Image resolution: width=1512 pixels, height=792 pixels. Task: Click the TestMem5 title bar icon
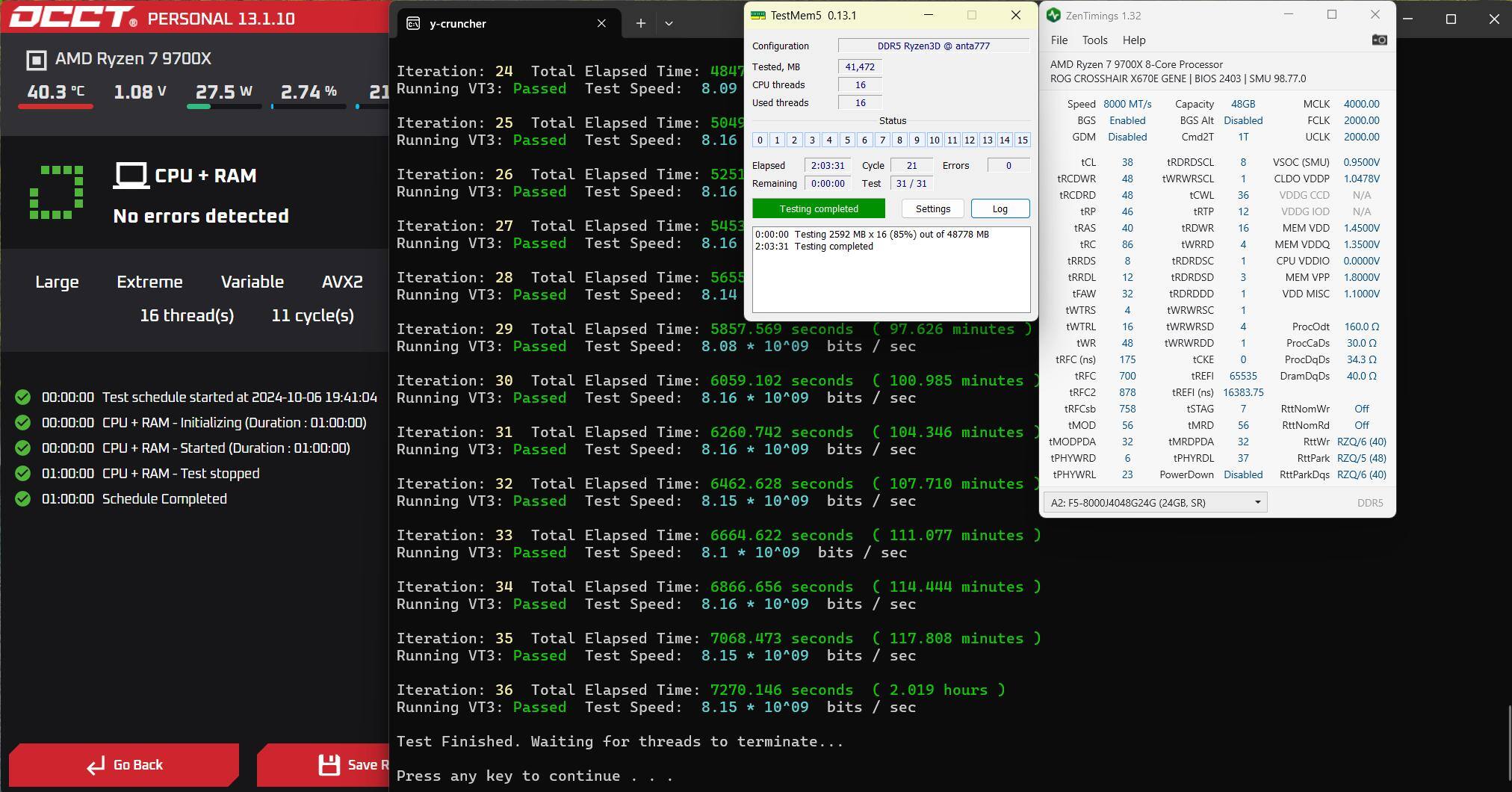[x=757, y=15]
